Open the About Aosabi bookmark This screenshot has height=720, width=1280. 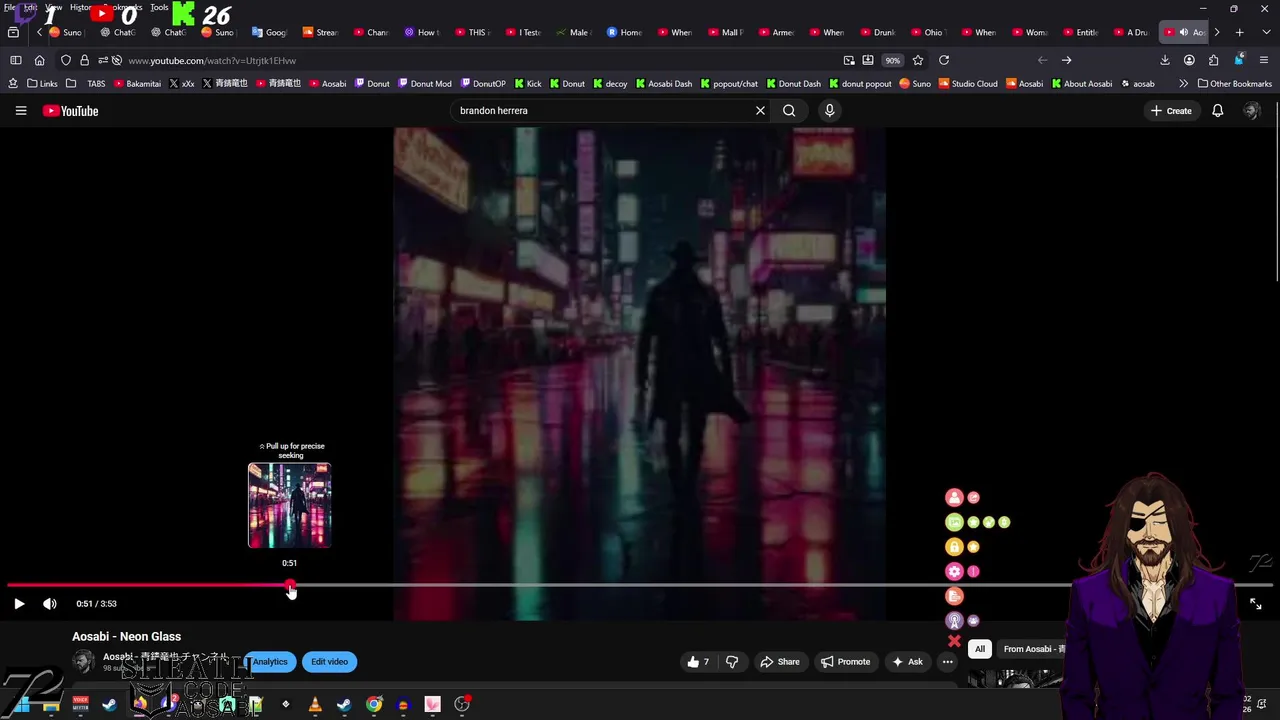pos(1082,84)
